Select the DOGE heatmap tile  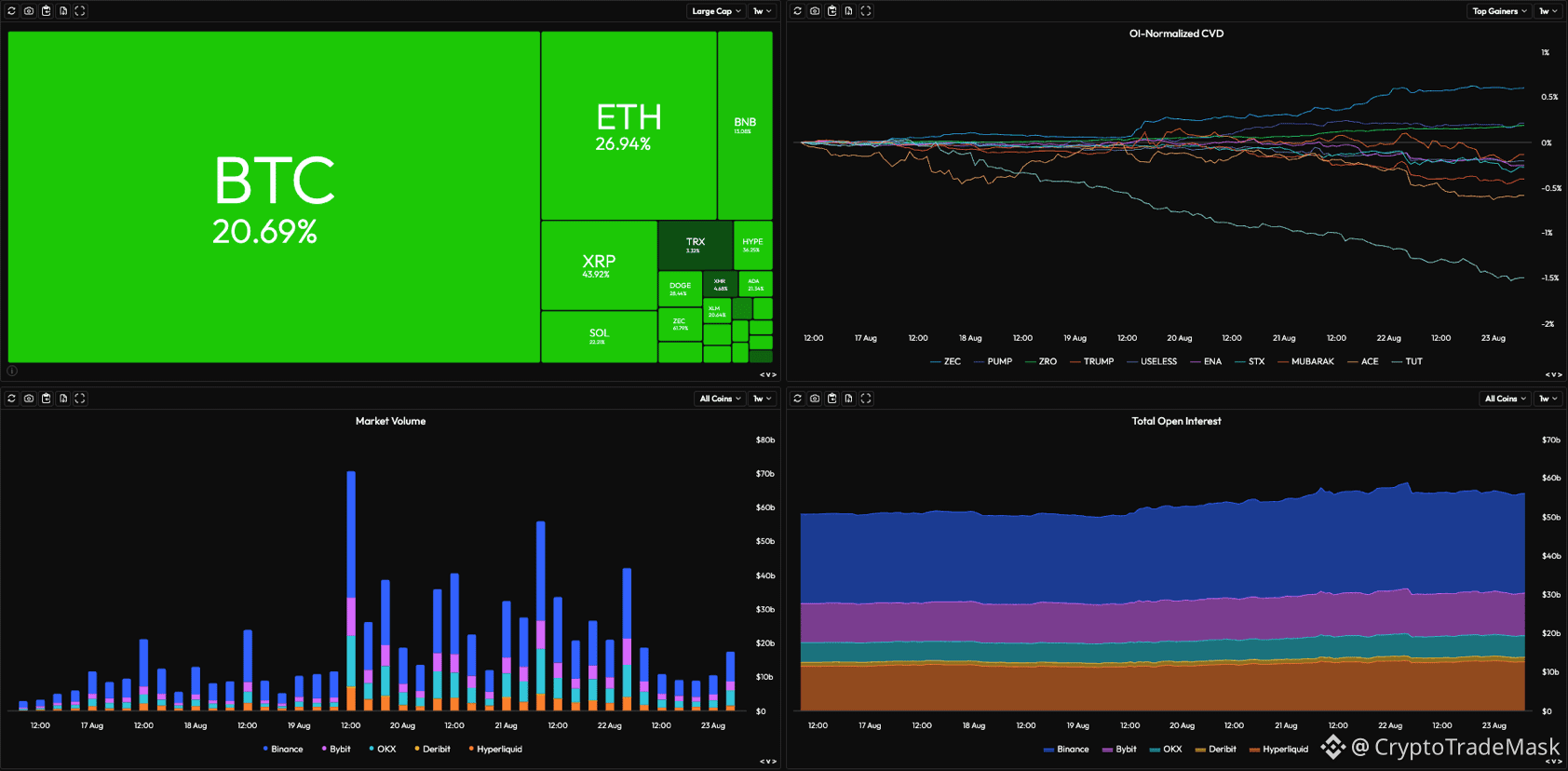coord(680,289)
